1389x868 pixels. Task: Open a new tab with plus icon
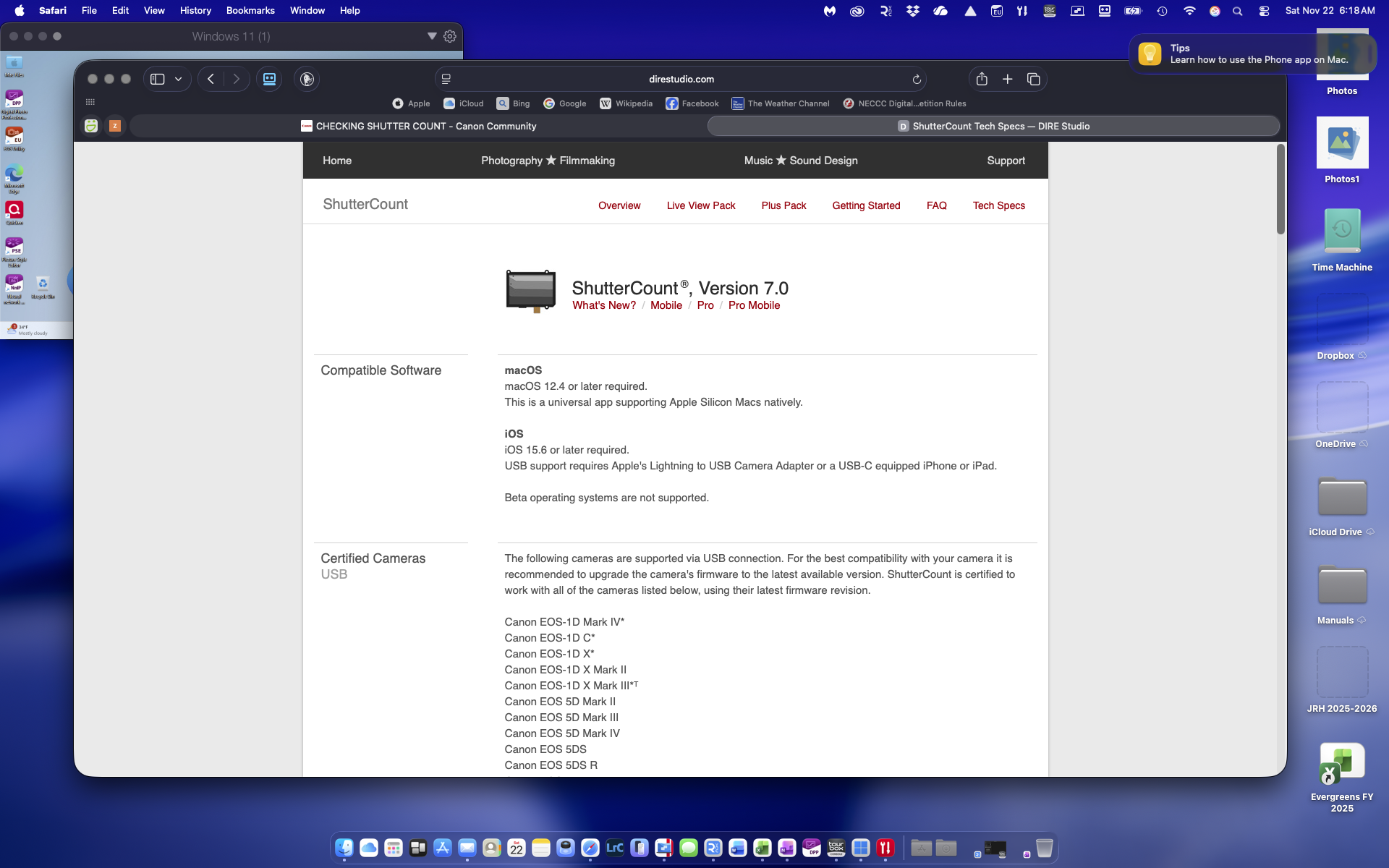1007,79
